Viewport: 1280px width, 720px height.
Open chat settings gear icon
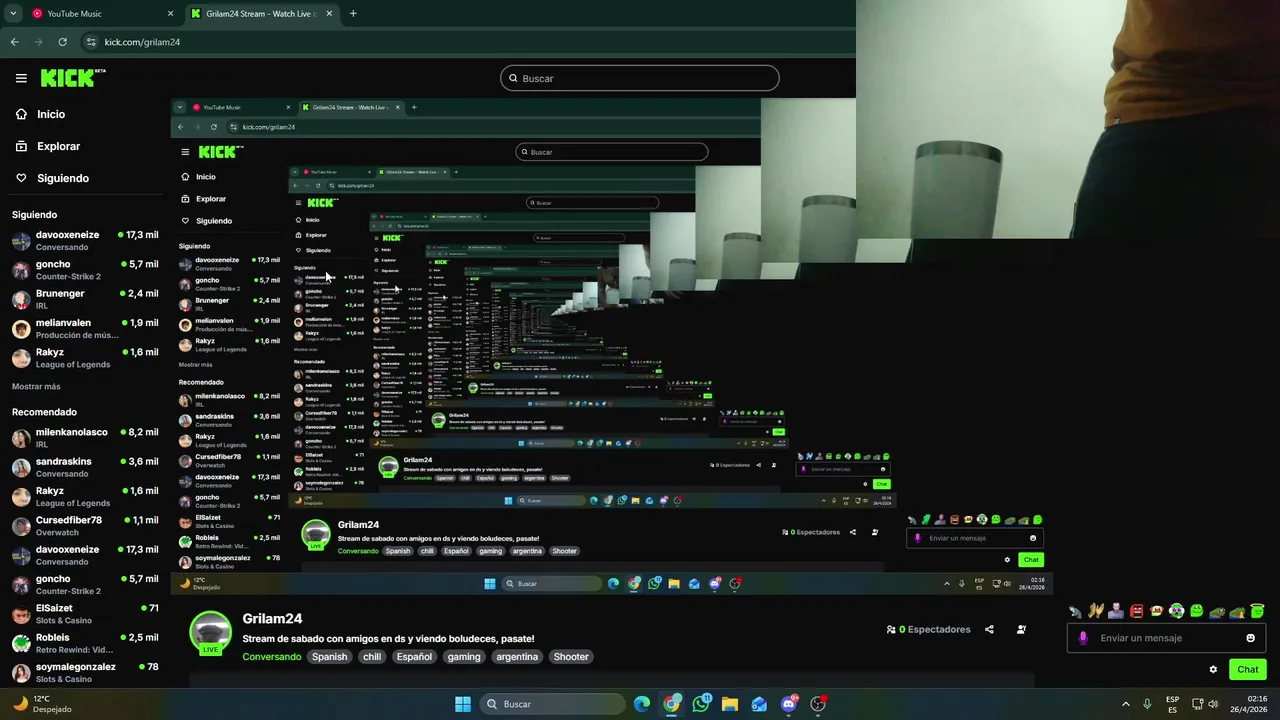[1213, 670]
